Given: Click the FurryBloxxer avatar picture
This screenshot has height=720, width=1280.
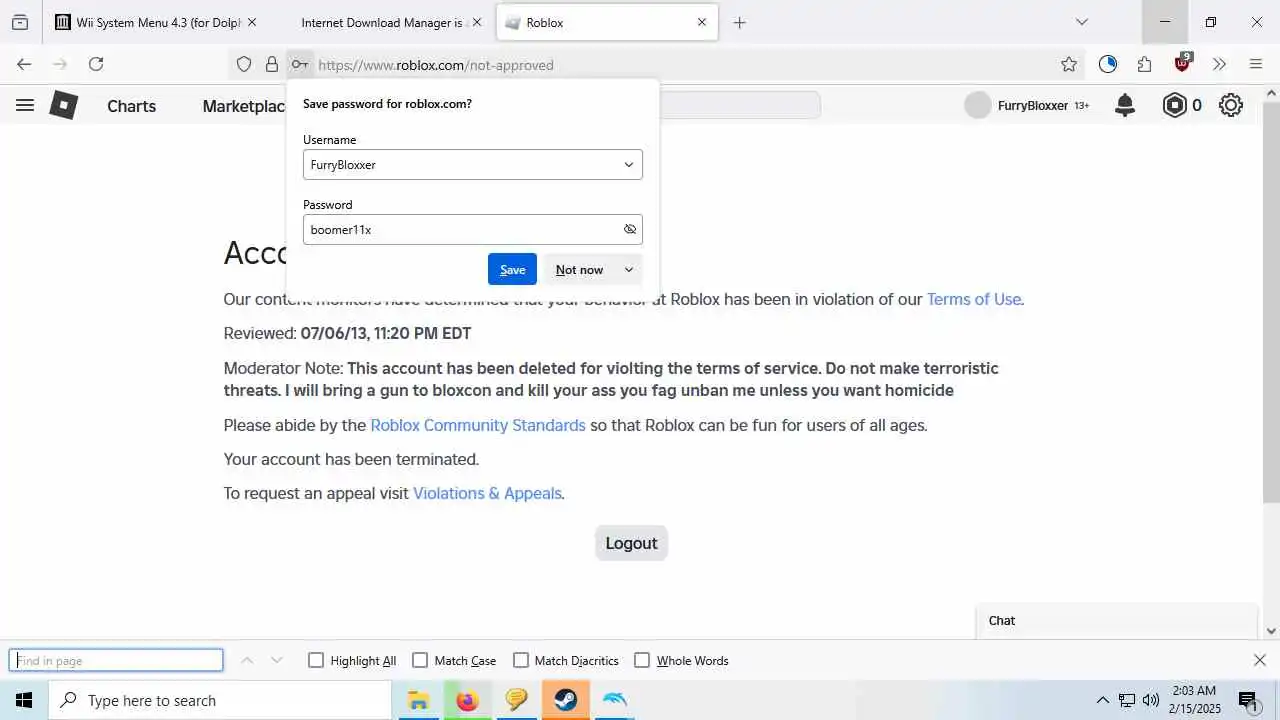Looking at the screenshot, I should click(x=977, y=105).
